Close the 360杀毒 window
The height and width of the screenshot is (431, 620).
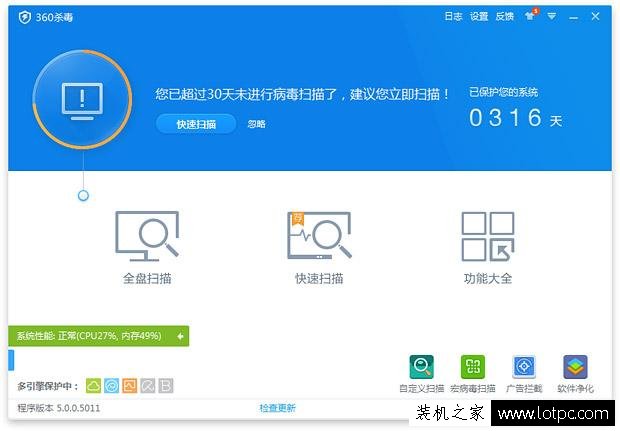coord(595,16)
